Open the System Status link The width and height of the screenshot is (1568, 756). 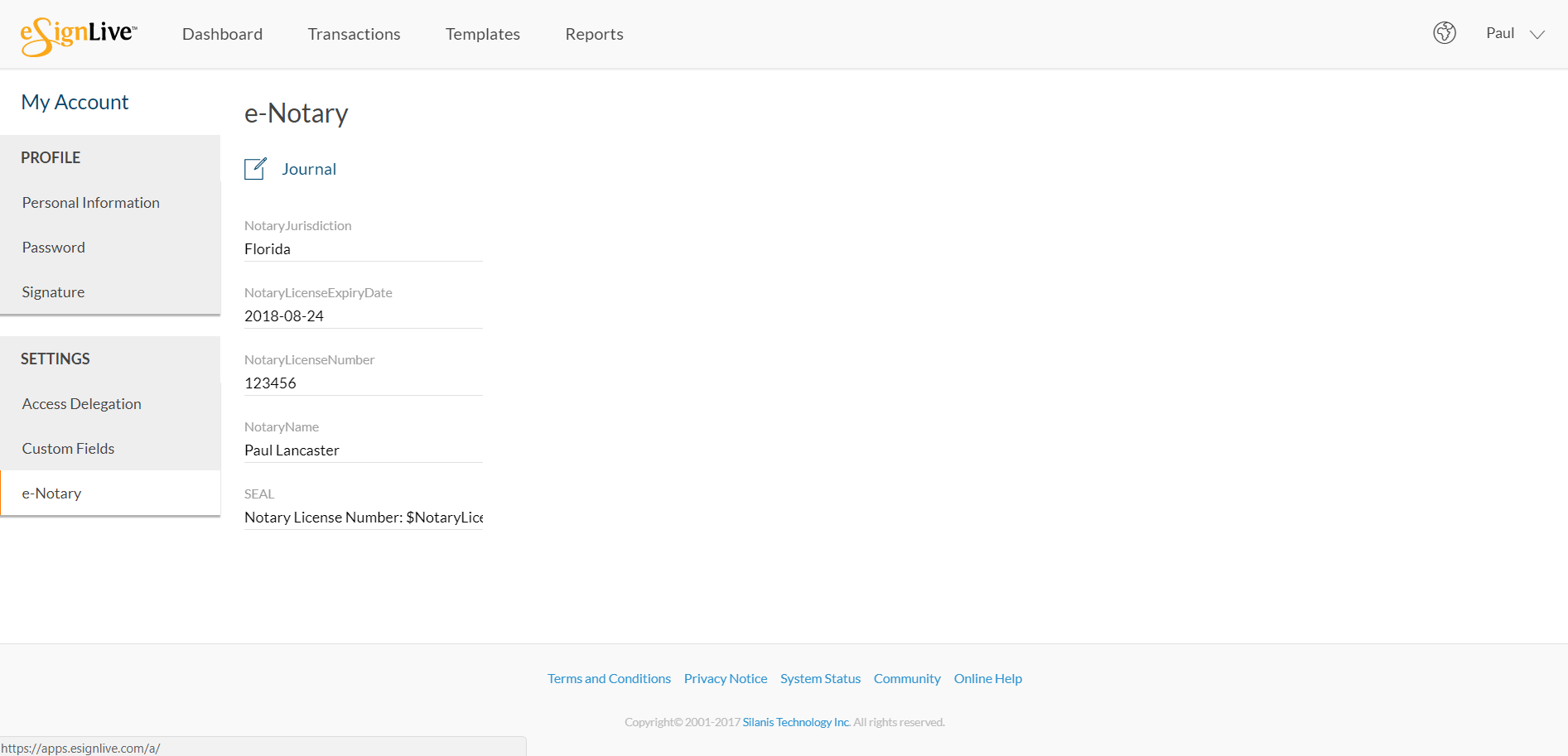[820, 678]
